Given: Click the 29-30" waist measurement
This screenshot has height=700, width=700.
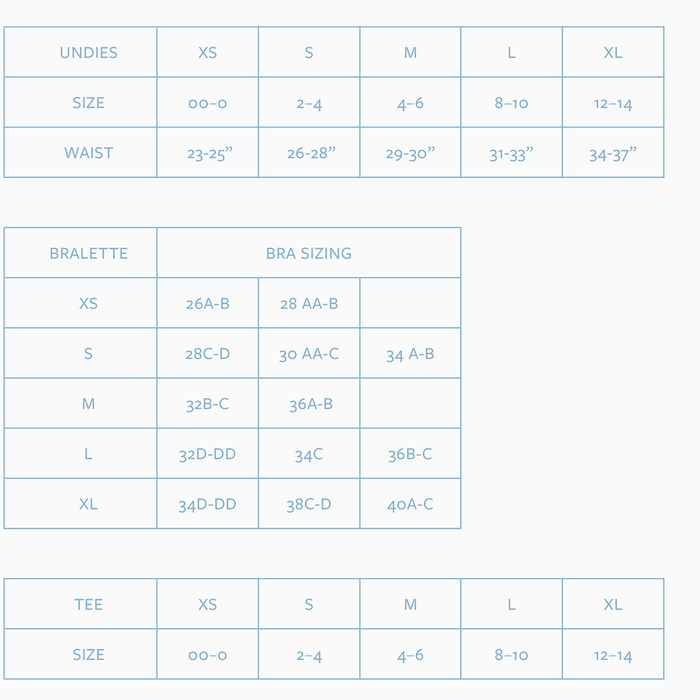Looking at the screenshot, I should coord(411,154).
